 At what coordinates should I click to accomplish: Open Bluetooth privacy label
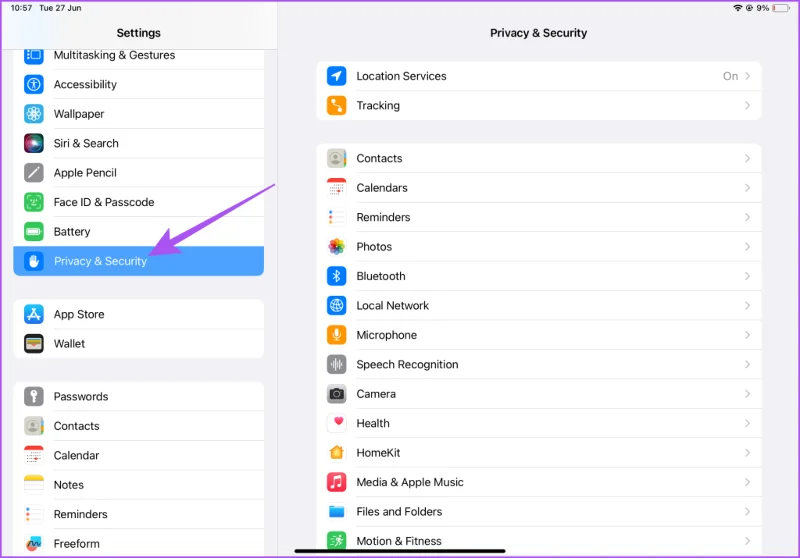pos(381,276)
